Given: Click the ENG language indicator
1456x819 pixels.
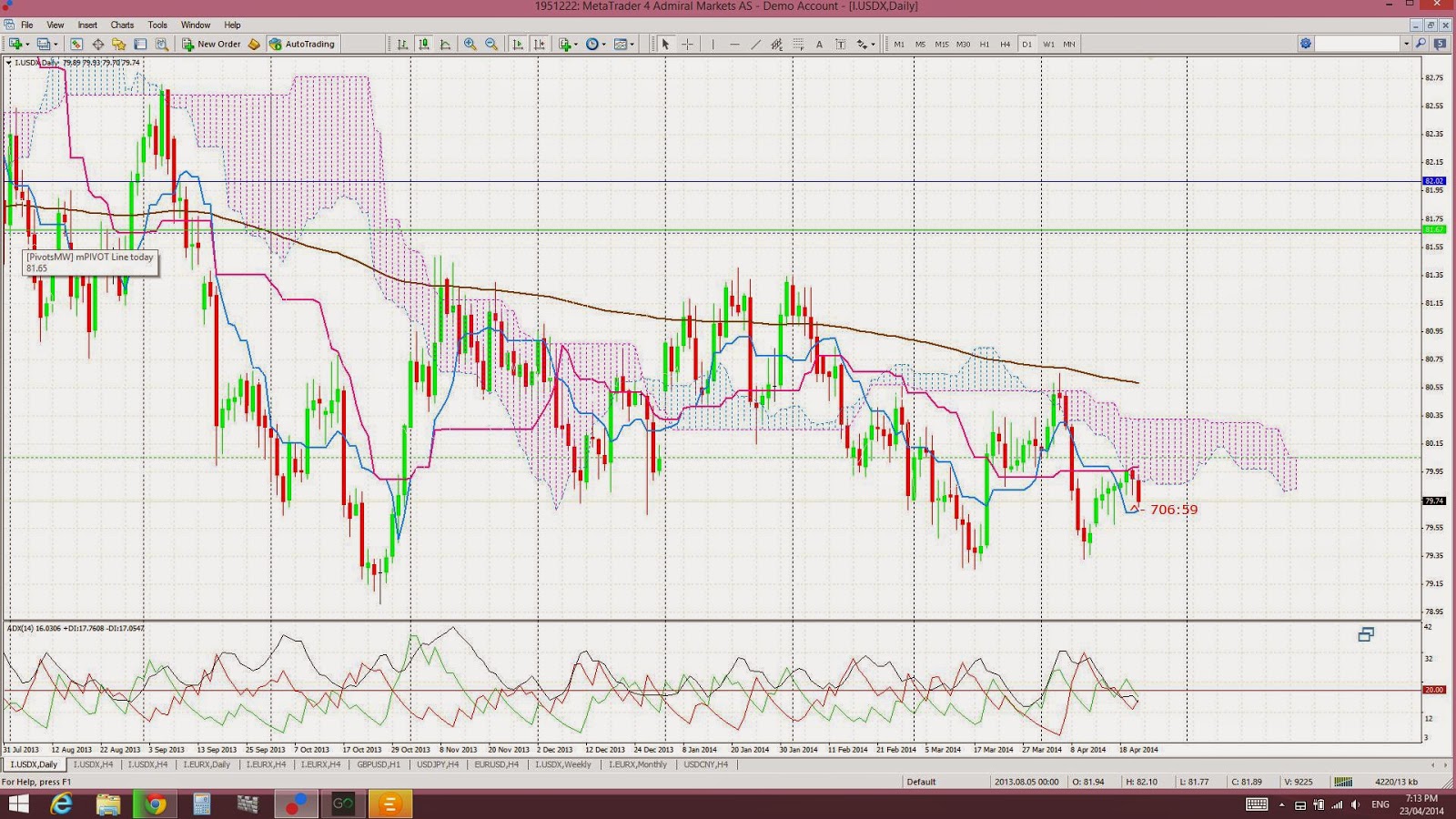Looking at the screenshot, I should [1380, 804].
